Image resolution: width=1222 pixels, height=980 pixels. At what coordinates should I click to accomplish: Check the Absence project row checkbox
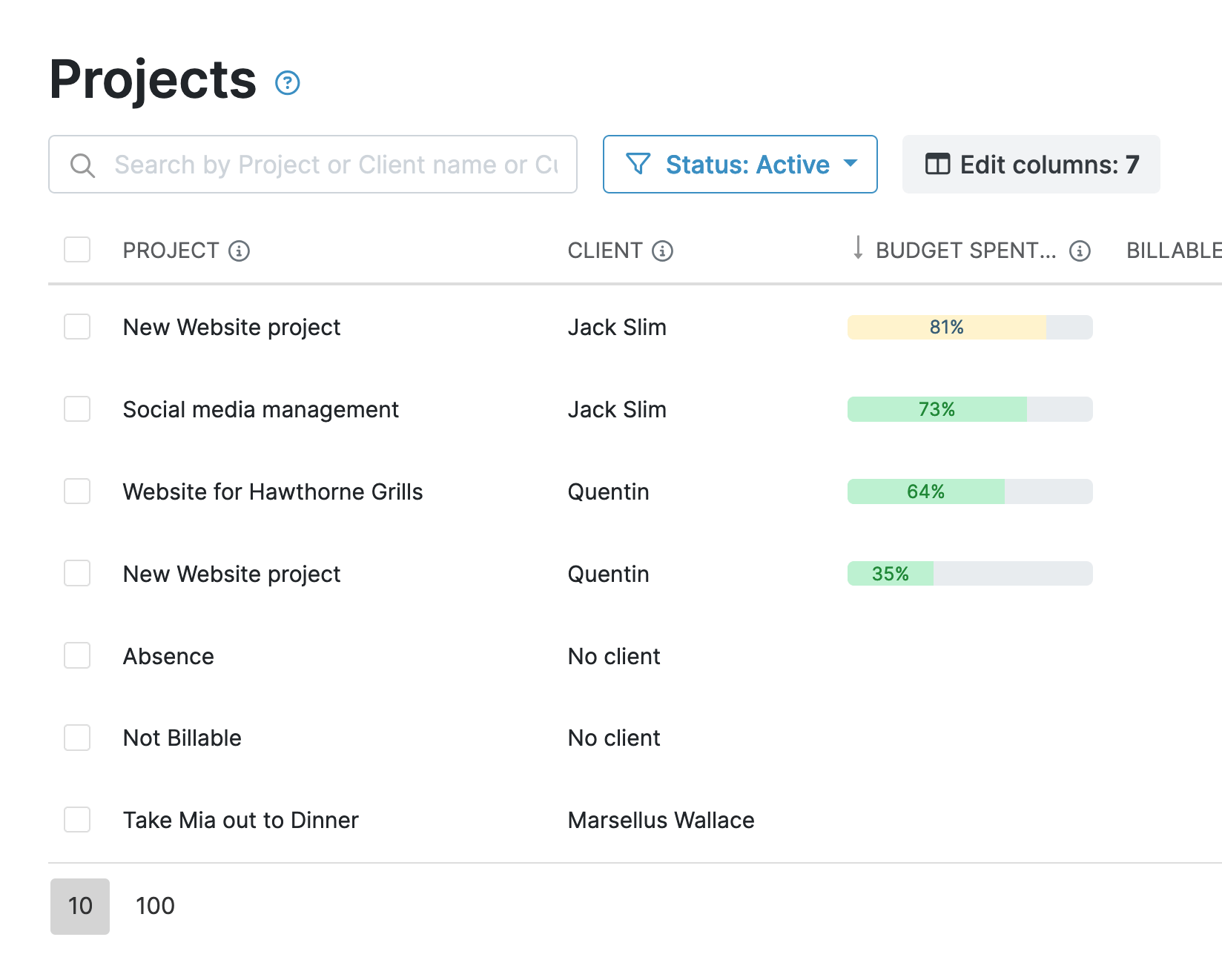click(76, 655)
